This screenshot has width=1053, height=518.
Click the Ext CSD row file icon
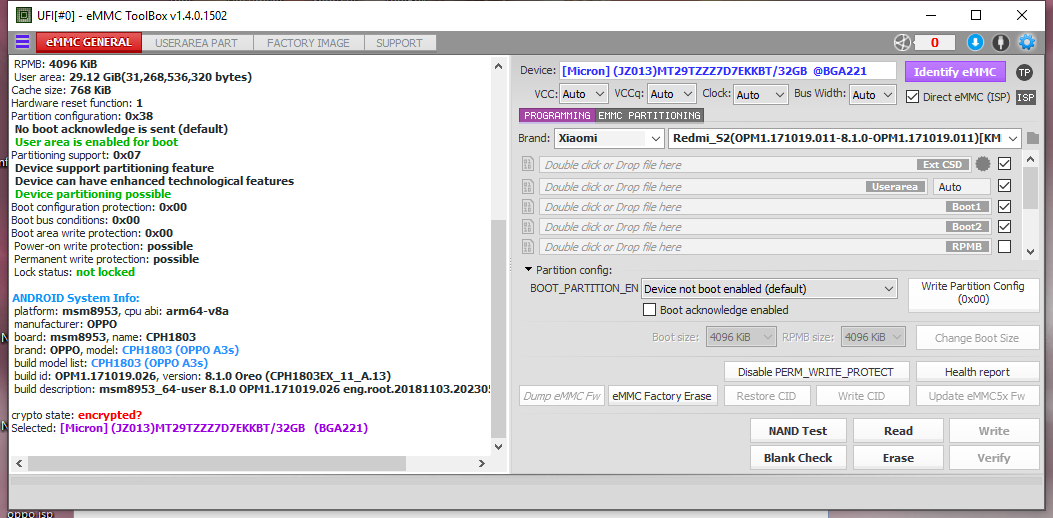pyautogui.click(x=528, y=165)
